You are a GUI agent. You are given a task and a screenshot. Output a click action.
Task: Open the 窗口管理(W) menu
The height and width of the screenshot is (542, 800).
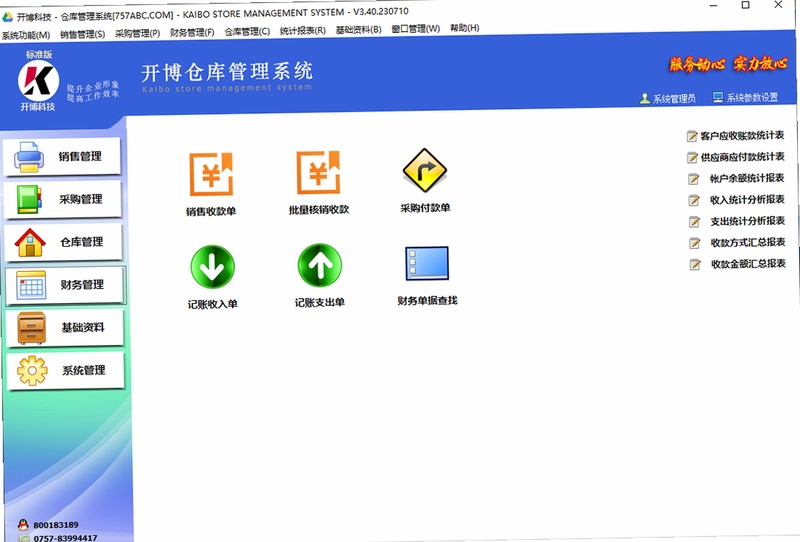(415, 29)
